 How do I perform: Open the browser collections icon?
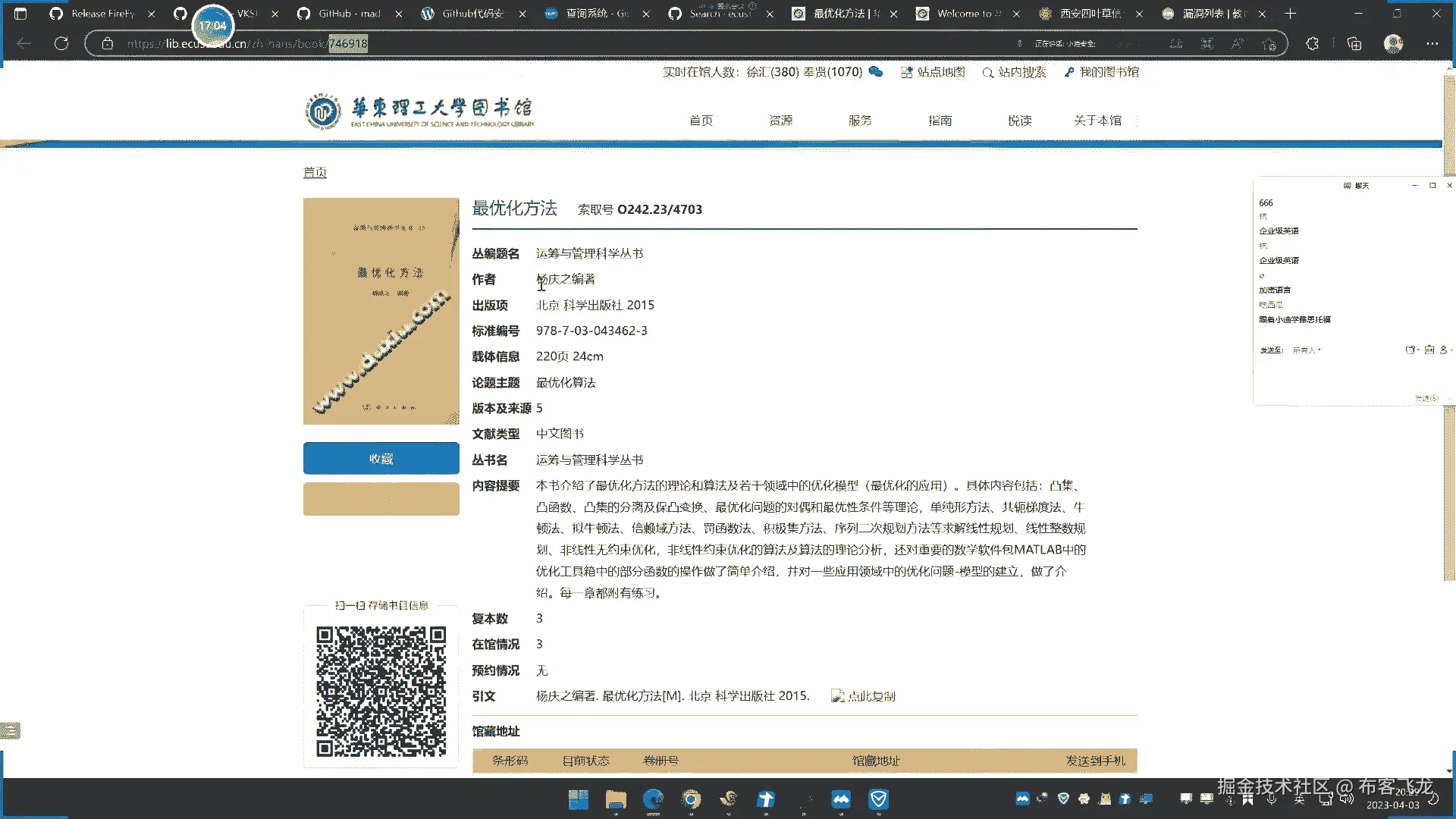[x=1354, y=44]
